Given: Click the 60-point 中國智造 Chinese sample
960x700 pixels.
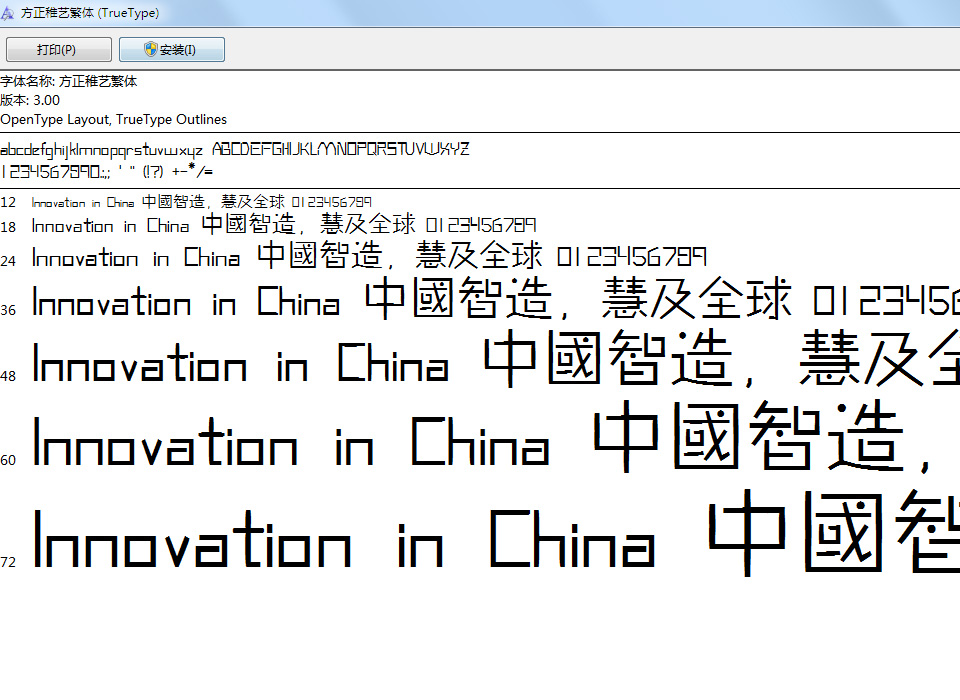Looking at the screenshot, I should coord(749,436).
